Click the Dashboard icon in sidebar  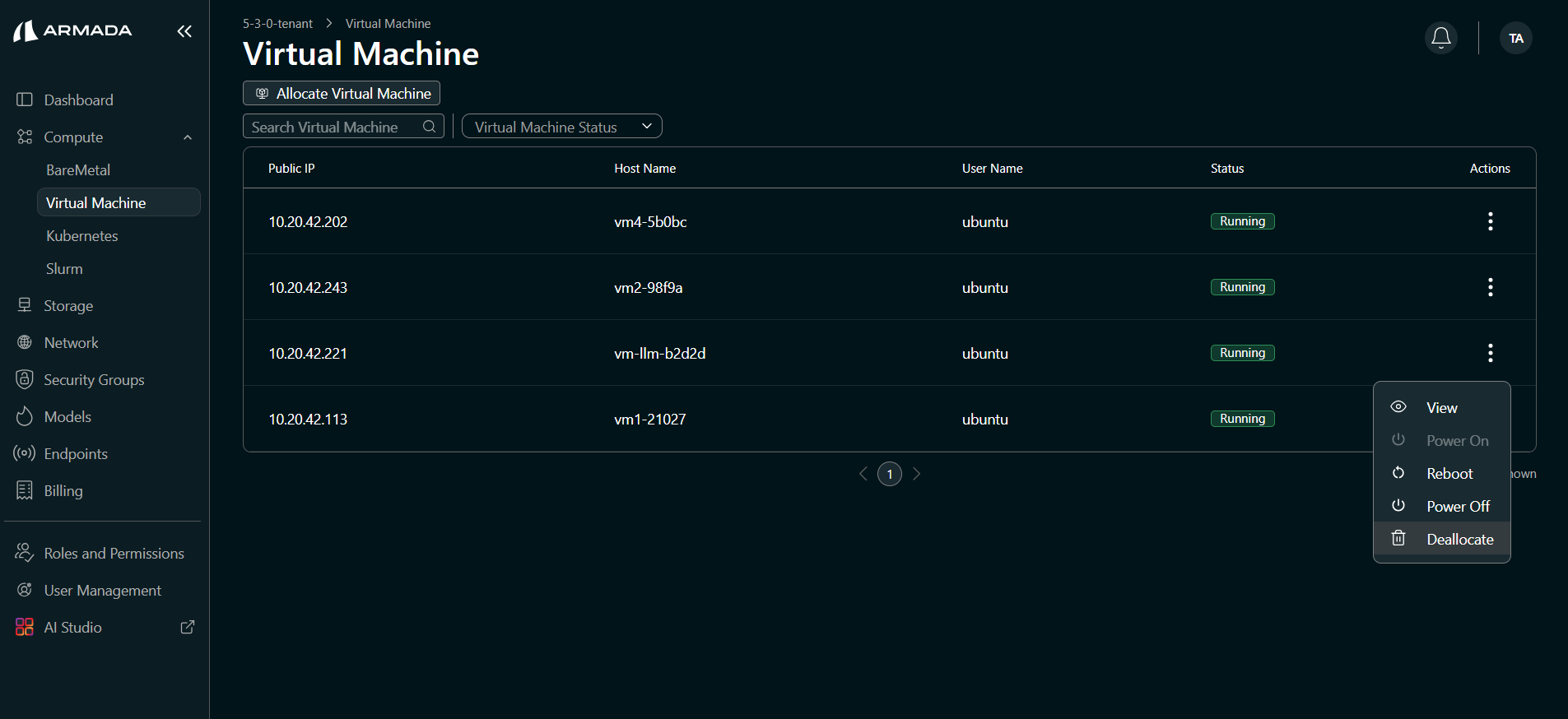click(x=25, y=100)
